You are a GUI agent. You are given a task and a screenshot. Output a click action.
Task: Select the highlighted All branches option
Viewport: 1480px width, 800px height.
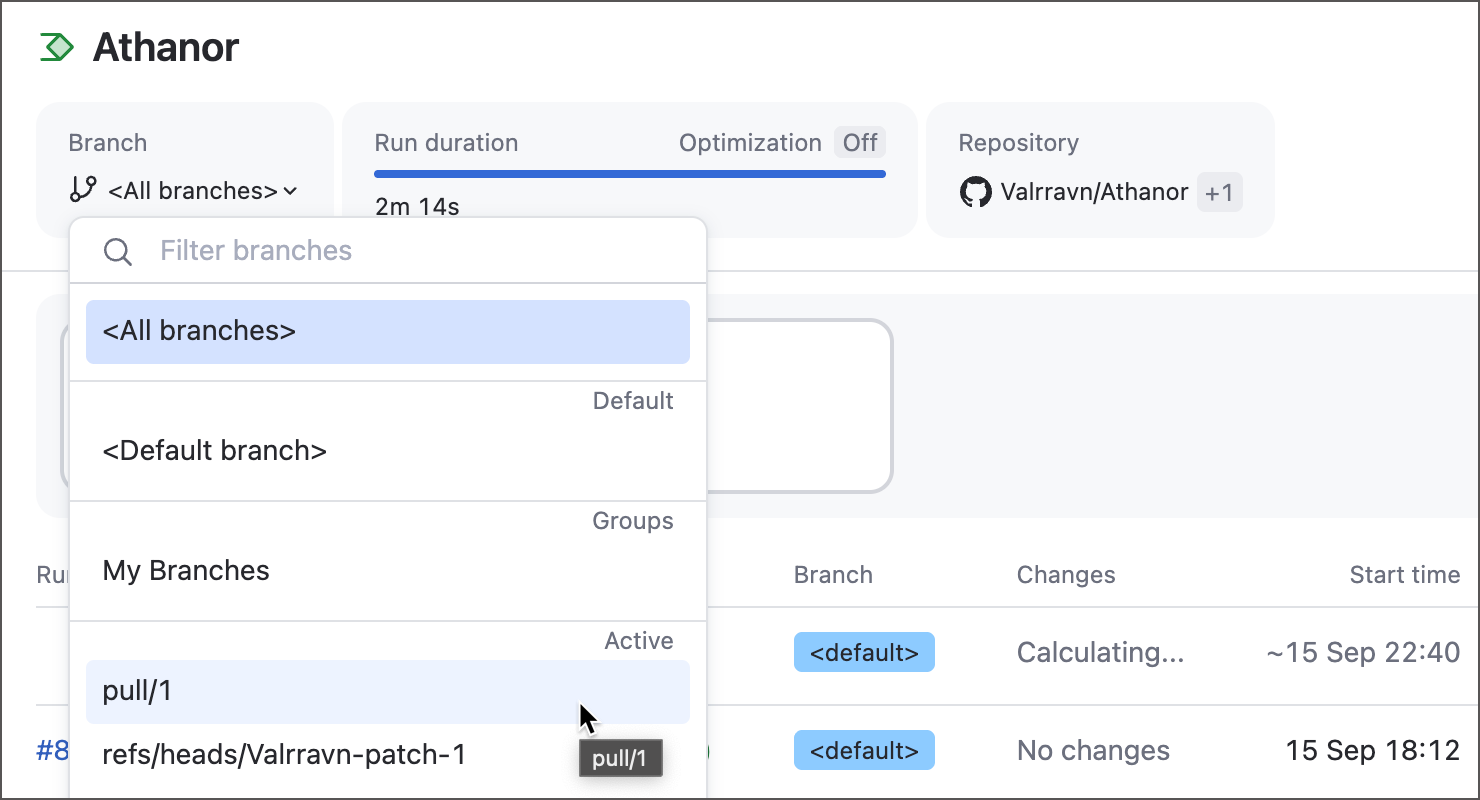pyautogui.click(x=388, y=331)
